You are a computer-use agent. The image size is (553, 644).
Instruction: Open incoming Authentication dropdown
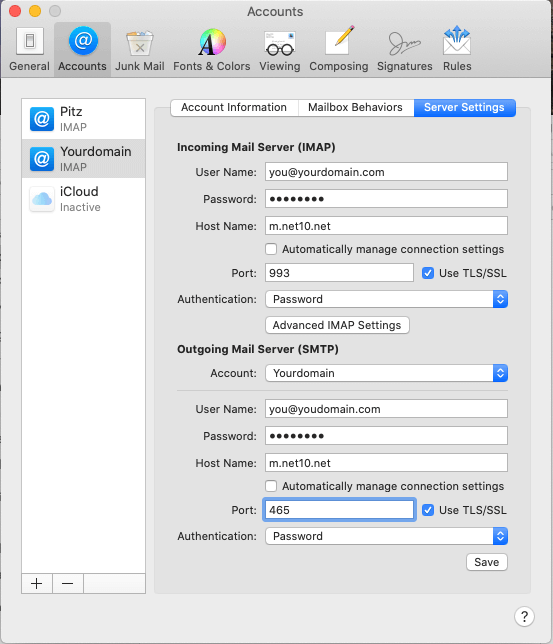(x=386, y=299)
